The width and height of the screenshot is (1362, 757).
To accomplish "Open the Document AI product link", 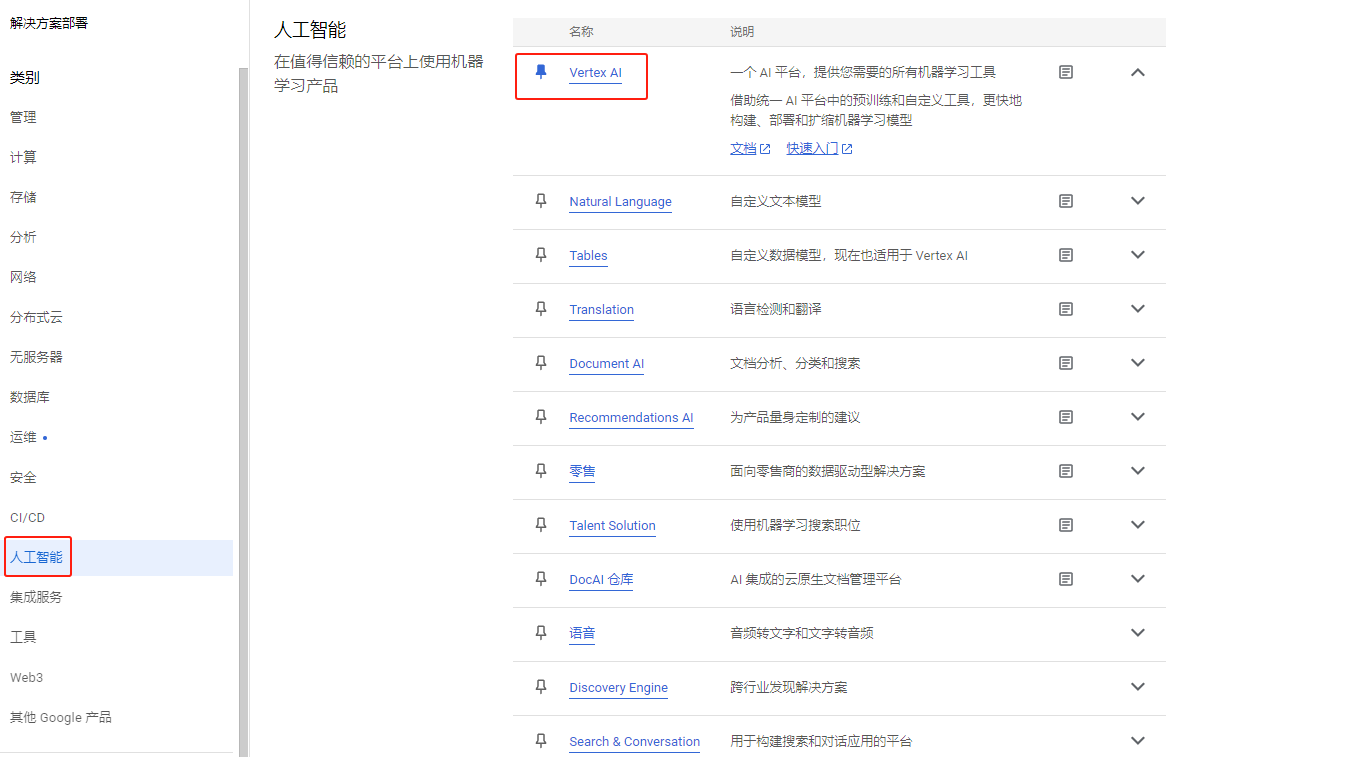I will click(606, 364).
